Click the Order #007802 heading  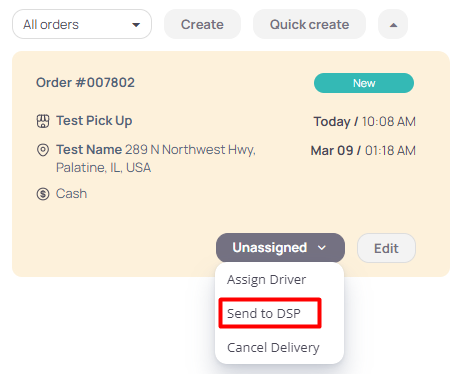coord(85,82)
